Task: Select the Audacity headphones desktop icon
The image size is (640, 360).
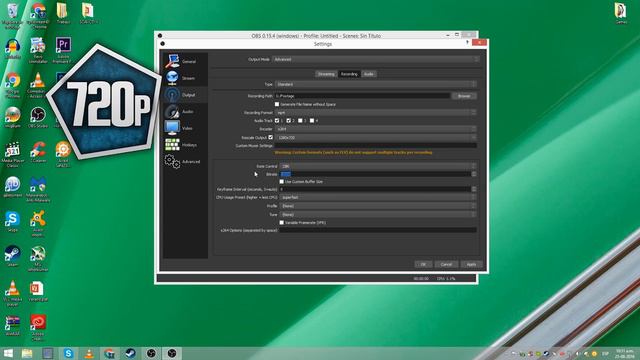Action: tap(12, 49)
